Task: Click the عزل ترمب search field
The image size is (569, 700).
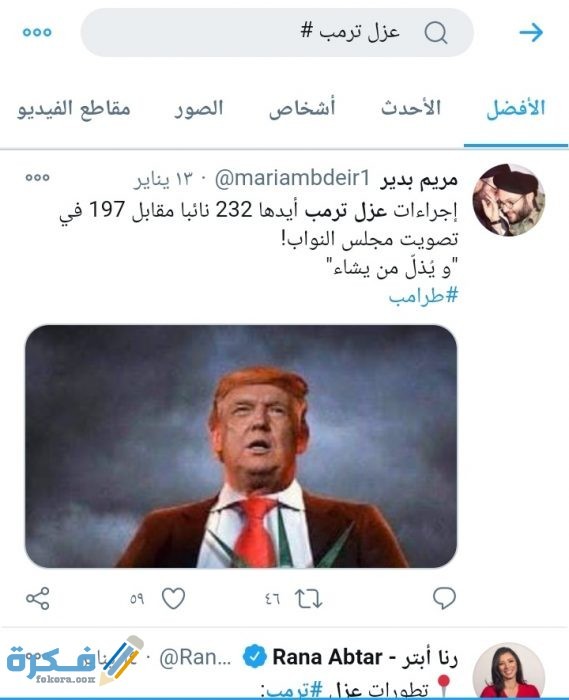Action: (277, 33)
